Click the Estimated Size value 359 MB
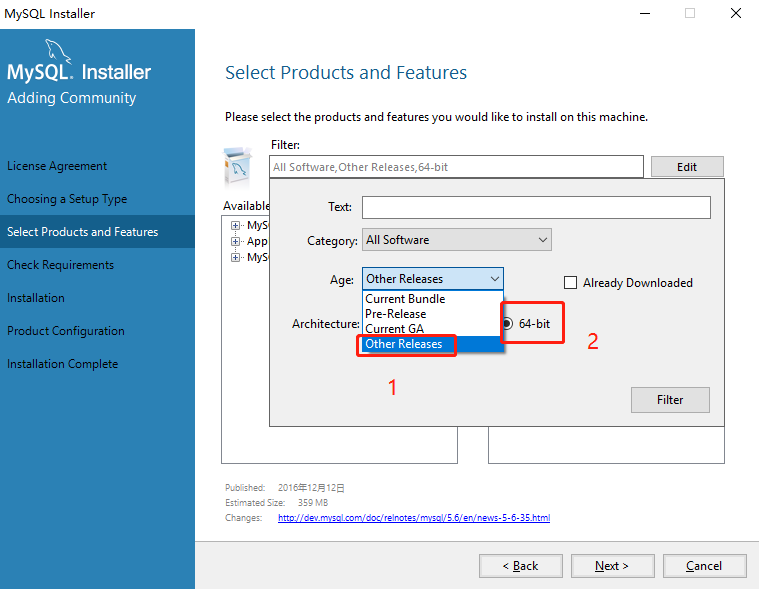 coord(313,503)
